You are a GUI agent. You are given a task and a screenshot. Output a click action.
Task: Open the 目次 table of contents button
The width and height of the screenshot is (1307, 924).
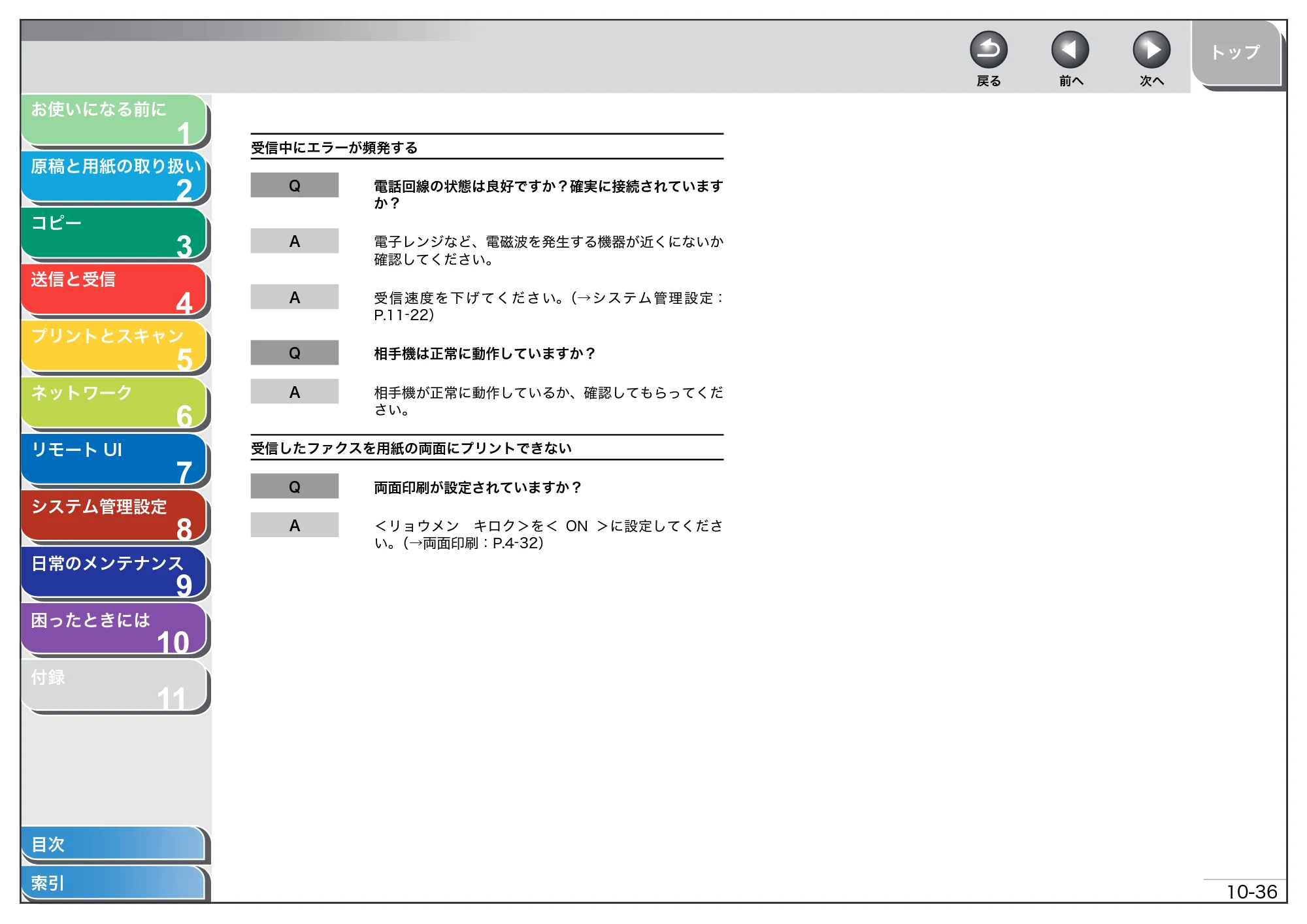tap(113, 844)
